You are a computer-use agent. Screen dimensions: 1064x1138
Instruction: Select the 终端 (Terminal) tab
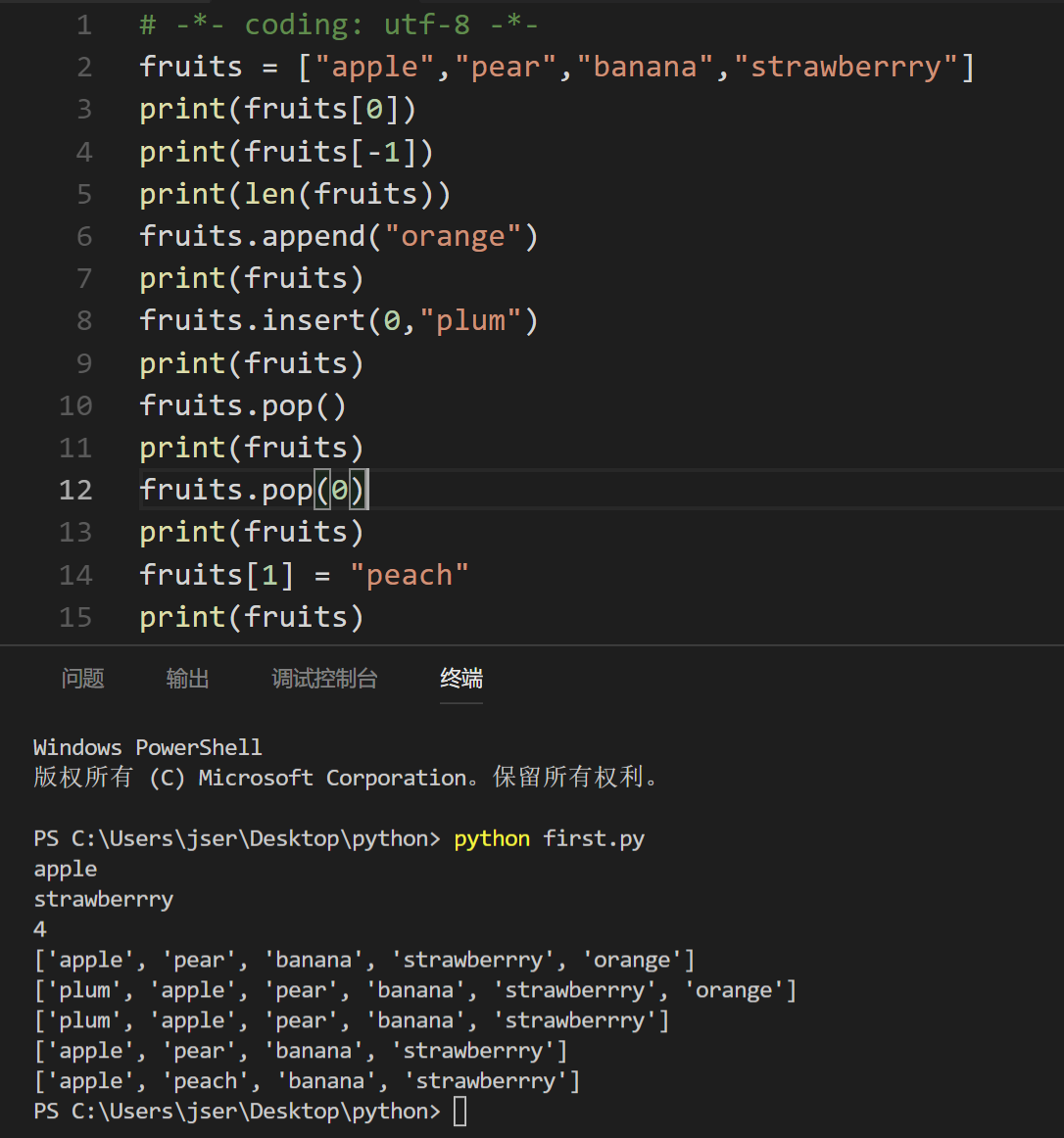(461, 679)
